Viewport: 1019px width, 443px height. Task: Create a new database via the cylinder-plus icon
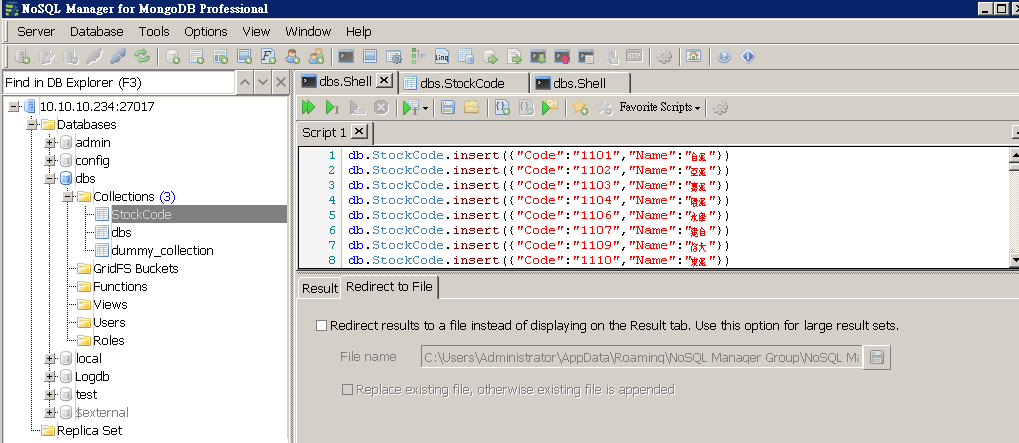click(173, 57)
